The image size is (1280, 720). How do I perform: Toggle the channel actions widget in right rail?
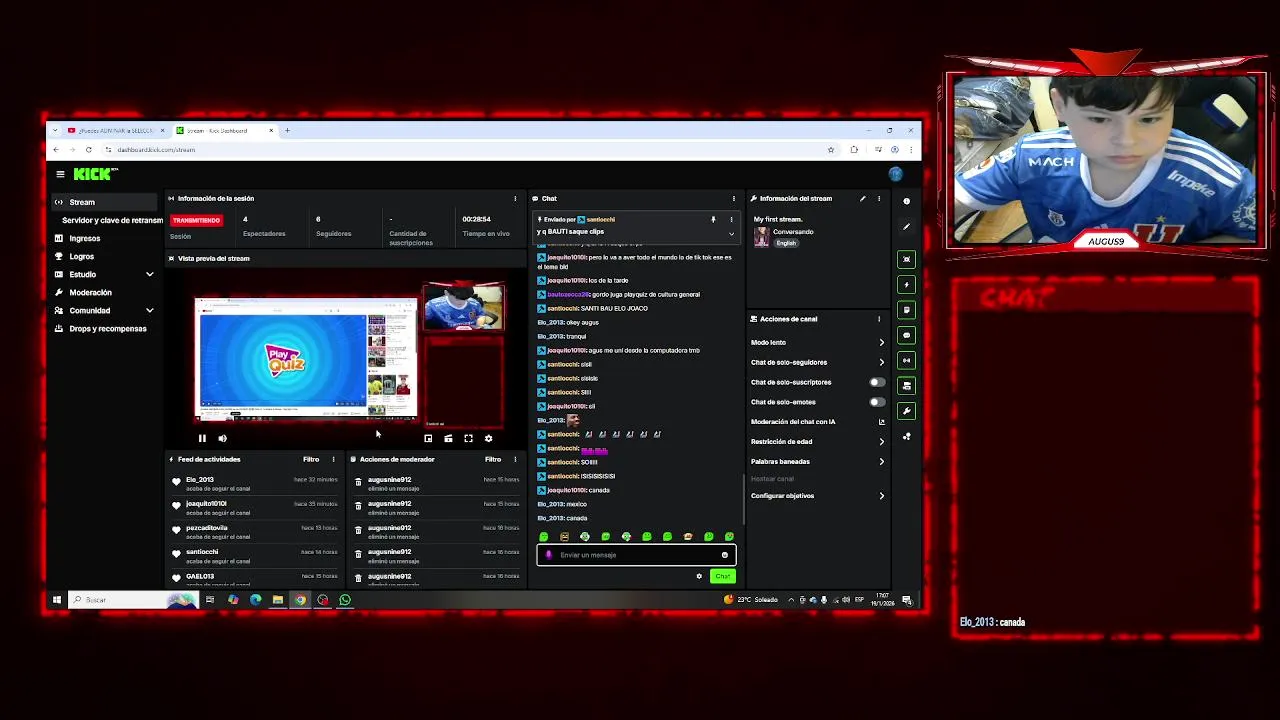pyautogui.click(x=906, y=386)
